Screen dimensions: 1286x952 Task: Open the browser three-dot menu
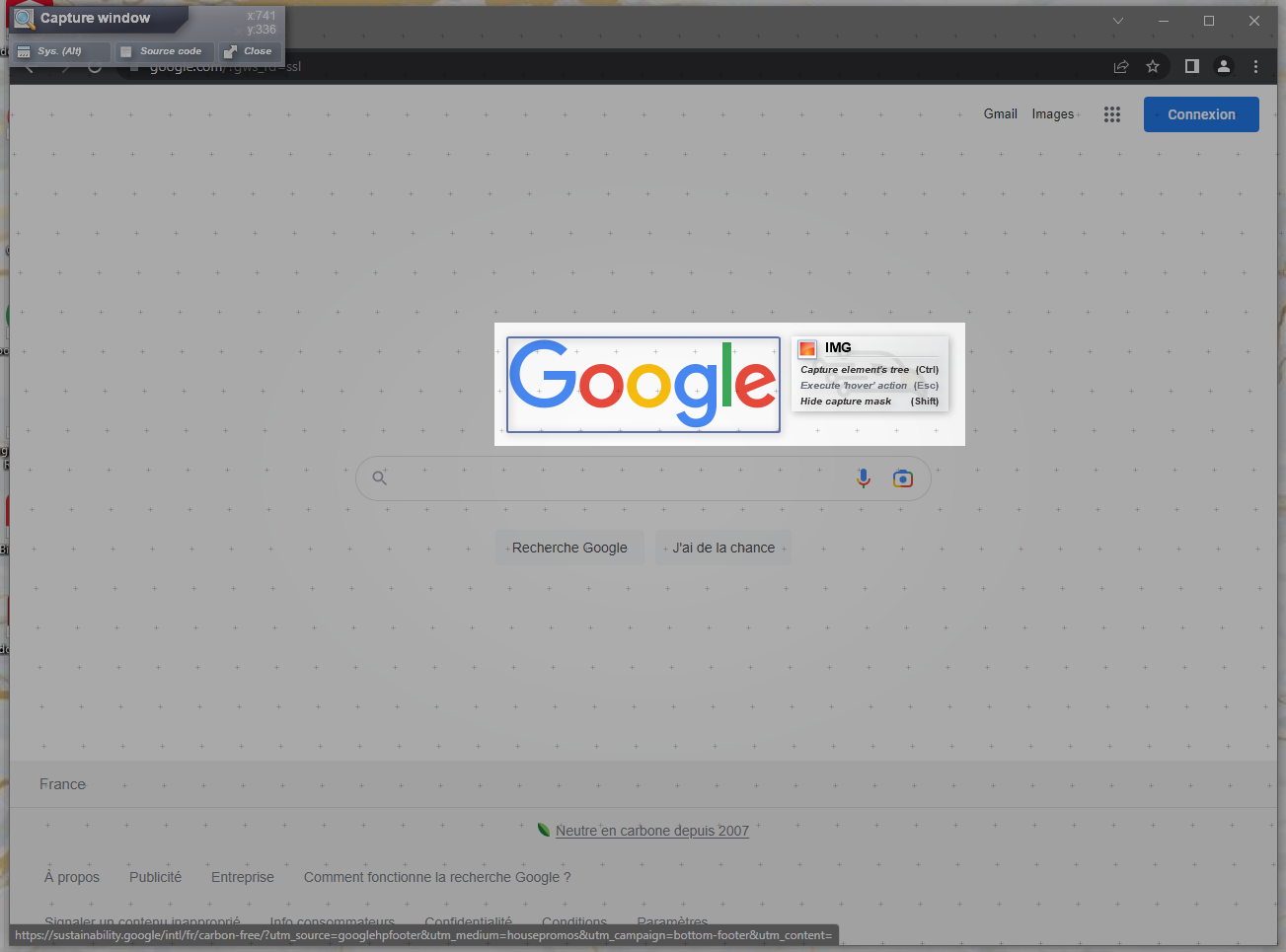[x=1255, y=66]
